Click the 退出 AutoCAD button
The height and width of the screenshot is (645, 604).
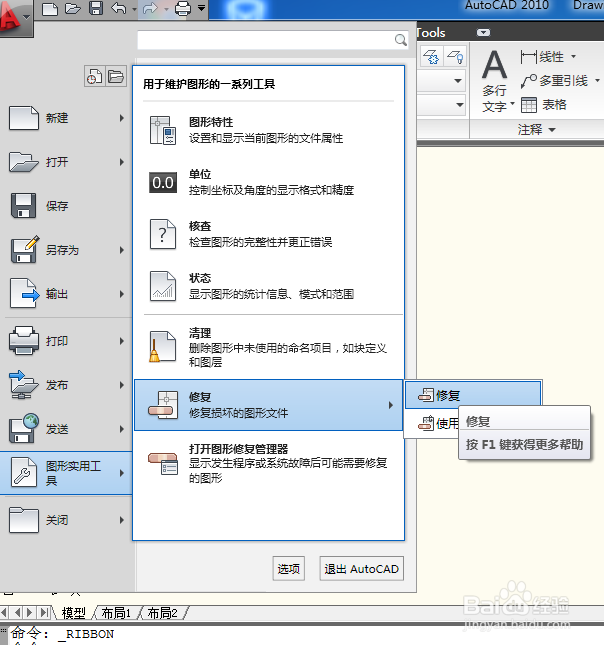[x=362, y=568]
